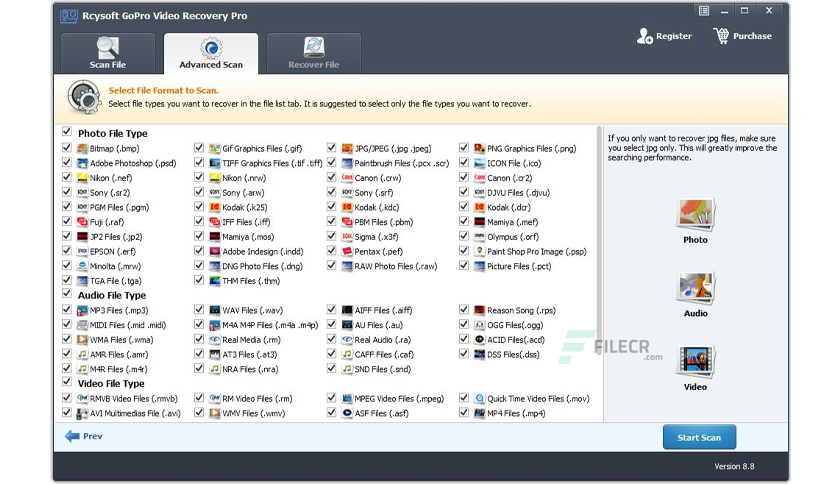Click the Canon (.cr2) icon
836x484 pixels.
click(479, 178)
